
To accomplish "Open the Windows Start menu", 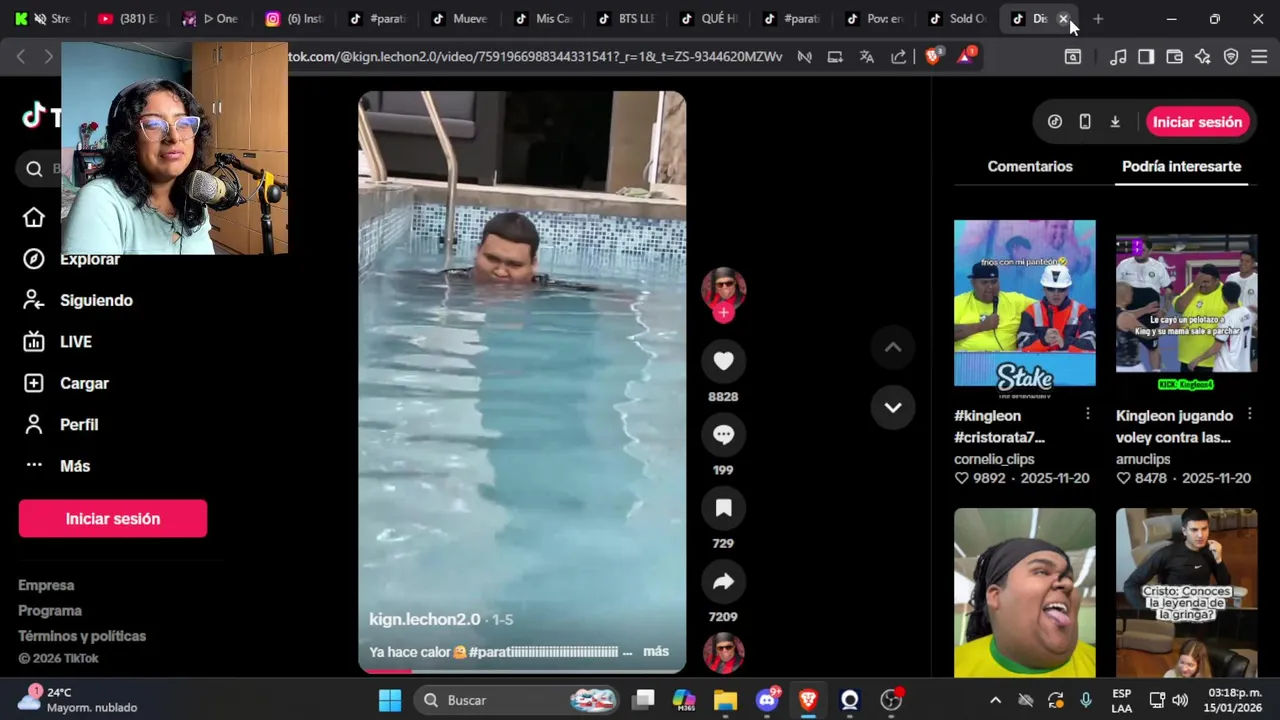I will (x=390, y=700).
